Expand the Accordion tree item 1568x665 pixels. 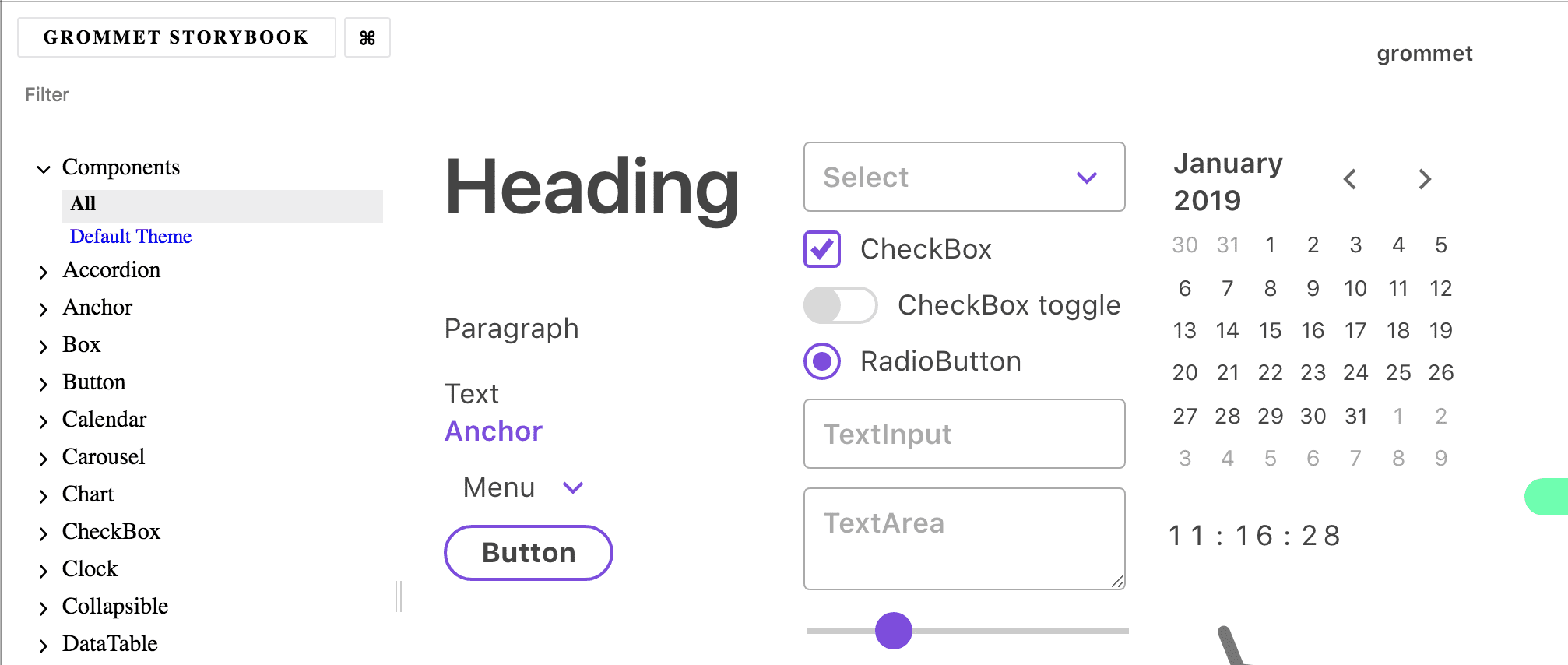pyautogui.click(x=44, y=272)
